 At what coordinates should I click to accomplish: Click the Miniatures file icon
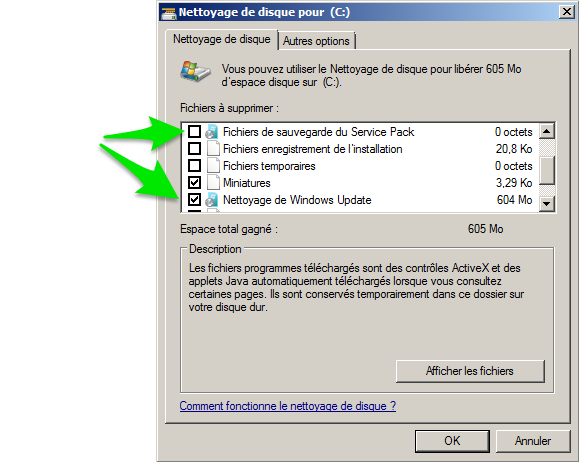pyautogui.click(x=213, y=183)
